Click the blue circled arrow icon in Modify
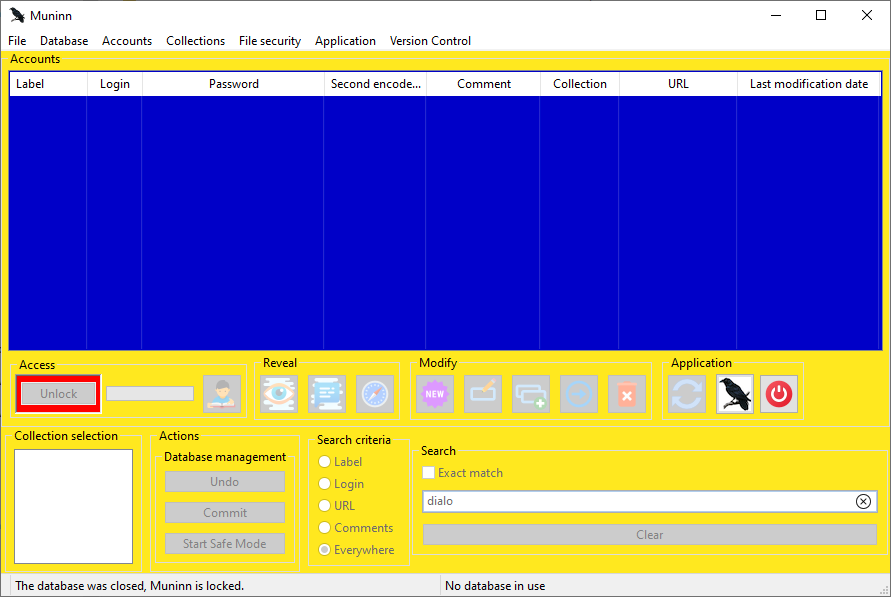The width and height of the screenshot is (891, 597). (579, 394)
